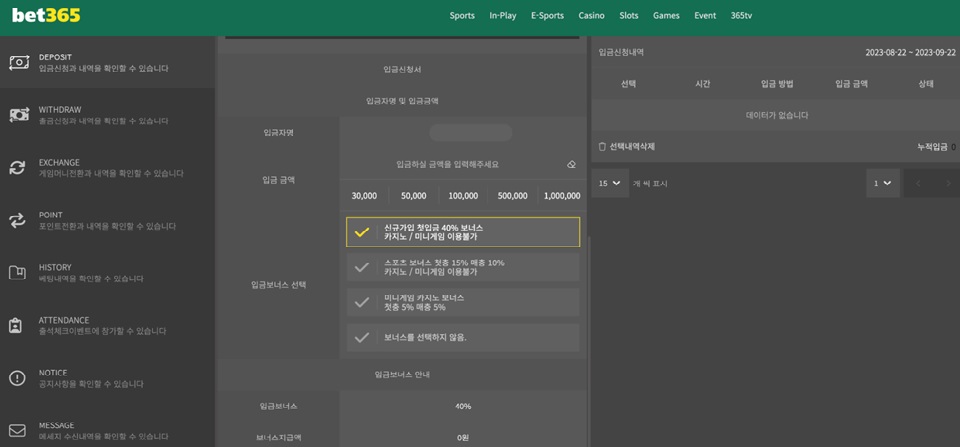Open the Deposit cash icon

(18, 62)
